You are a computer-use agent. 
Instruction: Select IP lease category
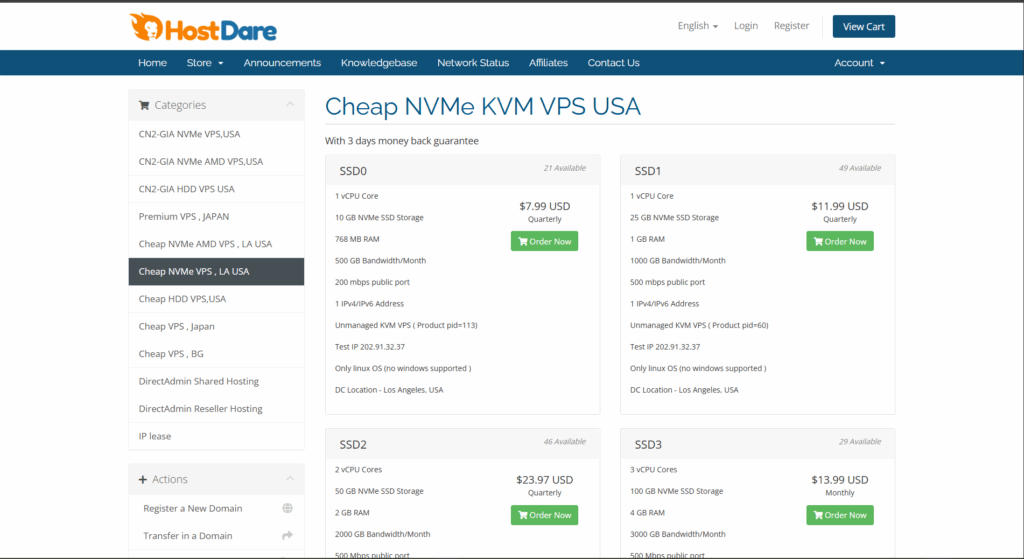click(216, 436)
